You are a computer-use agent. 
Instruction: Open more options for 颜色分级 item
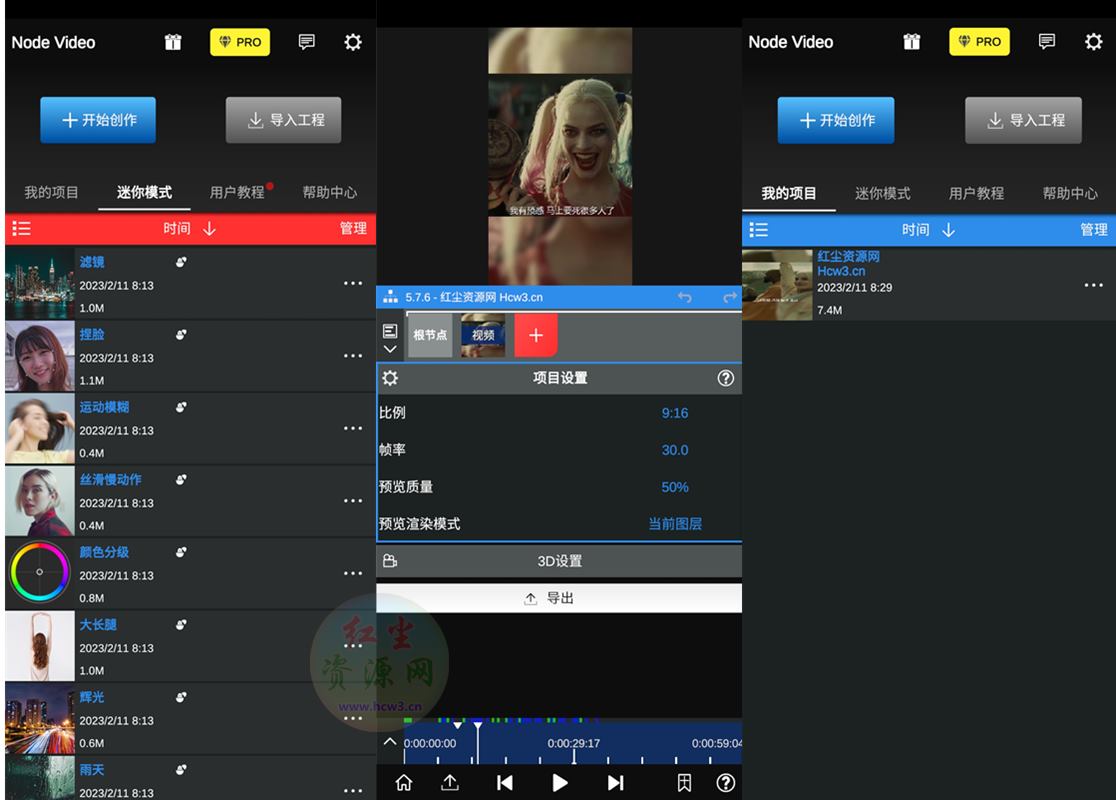pyautogui.click(x=353, y=574)
